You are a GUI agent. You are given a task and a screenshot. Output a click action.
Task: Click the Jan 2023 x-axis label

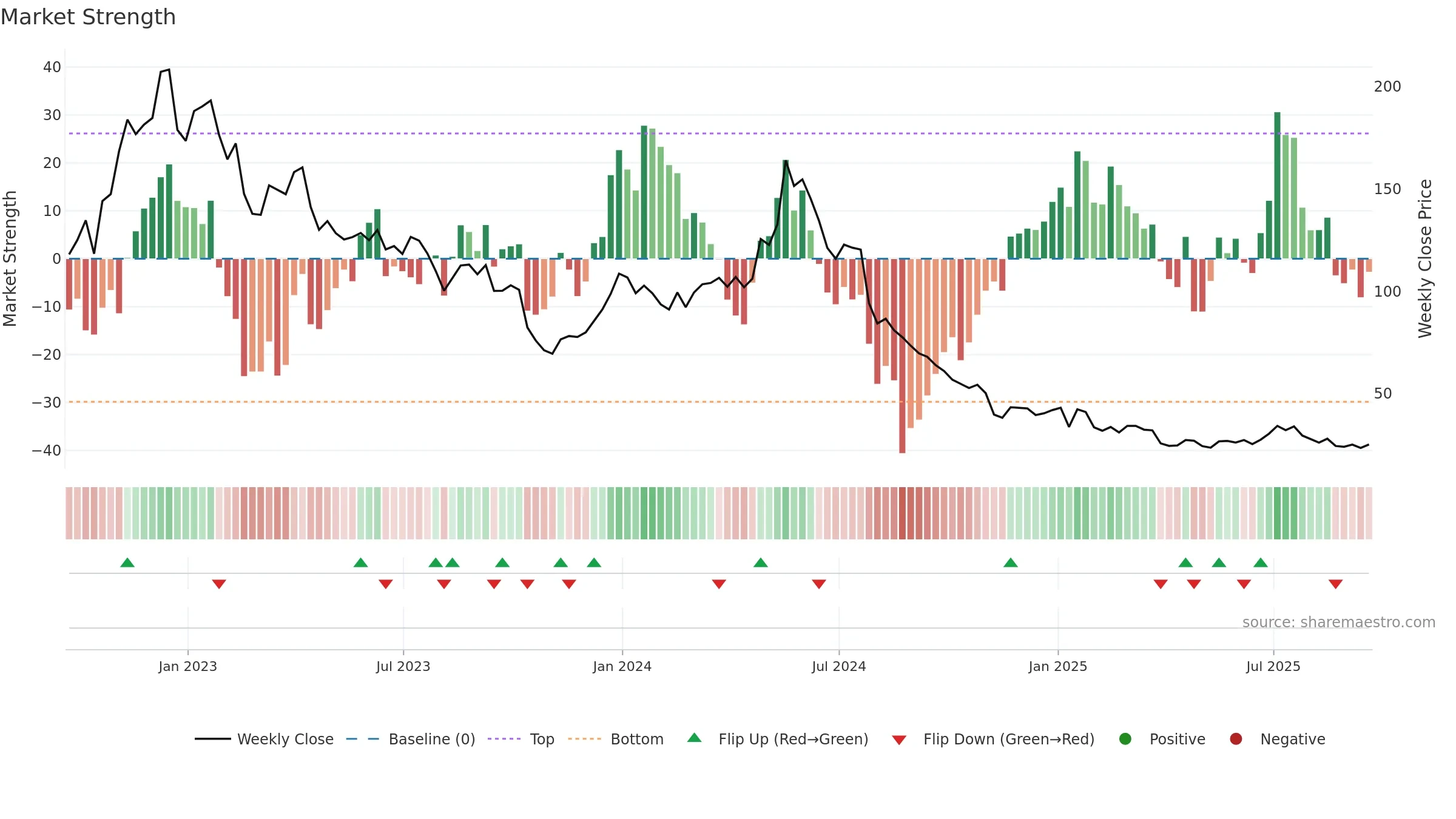[x=188, y=666]
